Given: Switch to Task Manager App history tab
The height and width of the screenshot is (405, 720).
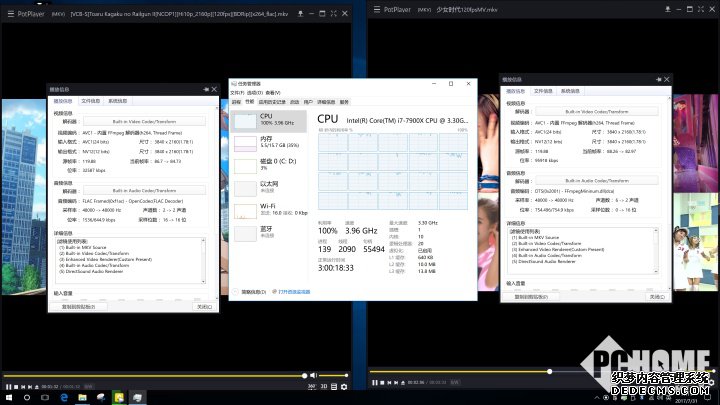Looking at the screenshot, I should (x=272, y=102).
